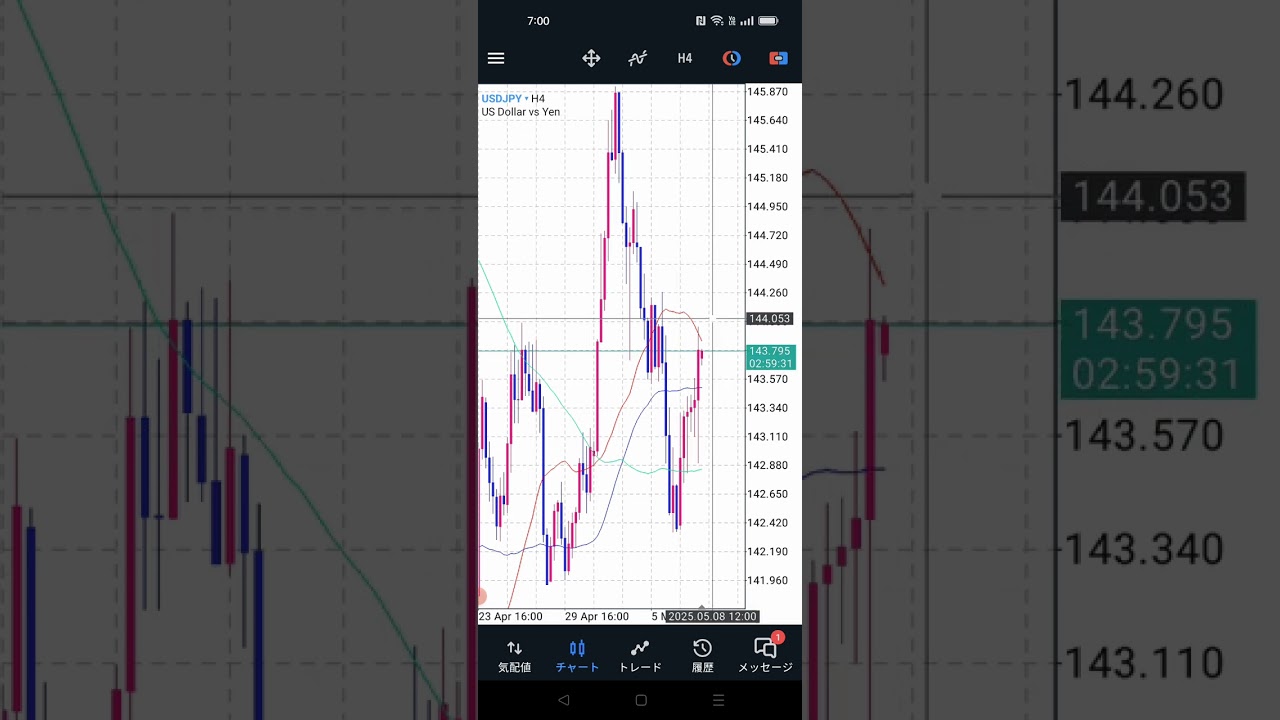Tap the crosshair date label 2025.05.08 12:00
The height and width of the screenshot is (720, 1280).
(x=713, y=616)
